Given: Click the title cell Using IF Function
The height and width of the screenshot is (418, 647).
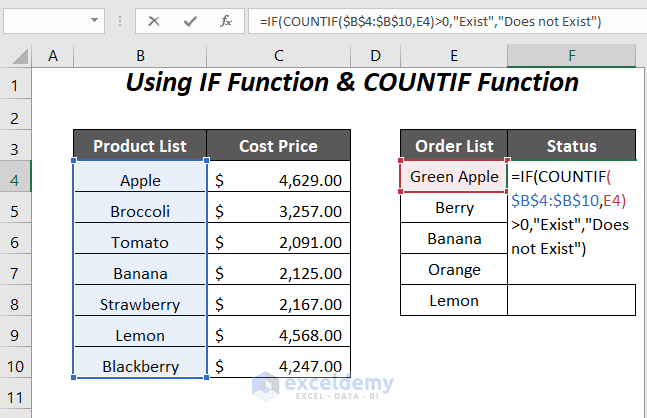Looking at the screenshot, I should tap(352, 83).
